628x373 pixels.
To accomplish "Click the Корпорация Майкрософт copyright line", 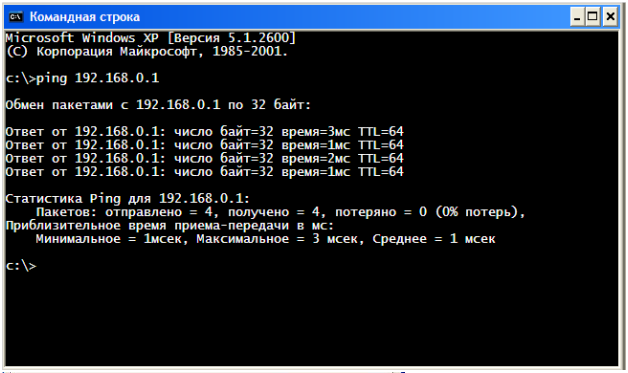I will [x=147, y=51].
